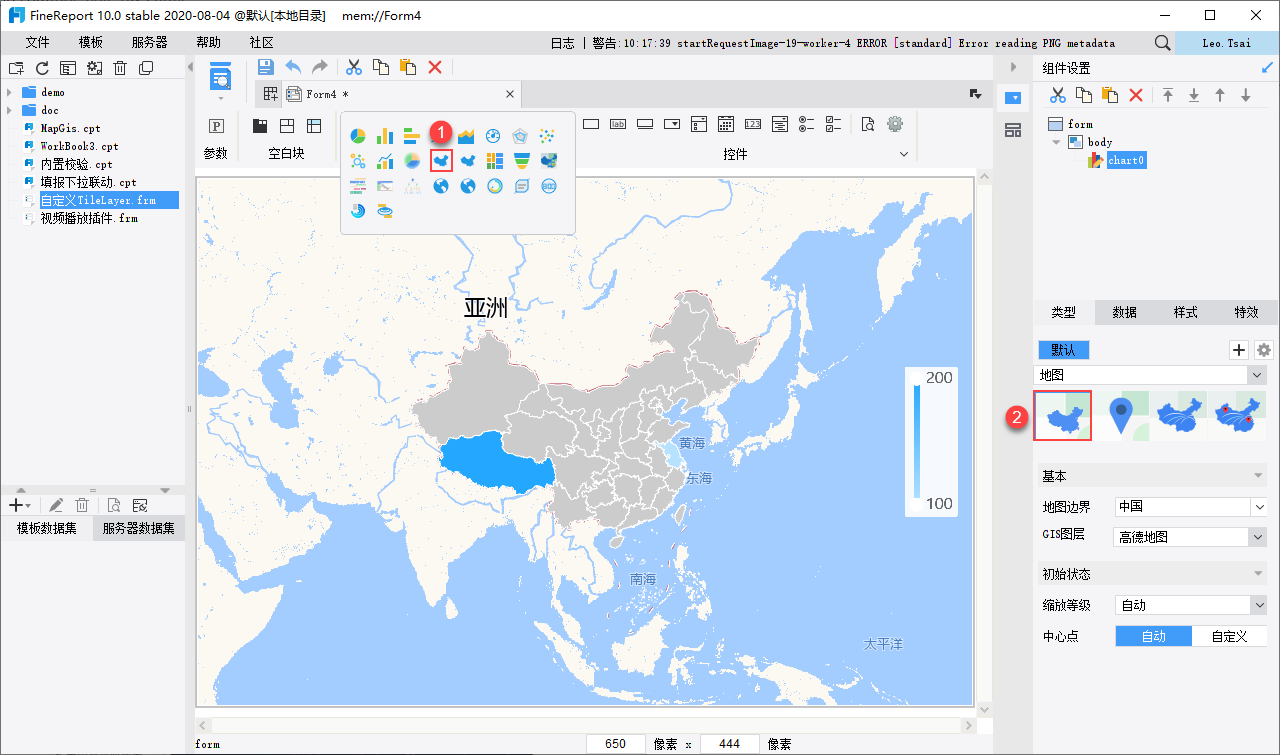Viewport: 1280px width, 755px height.
Task: Click red delete X in main toolbar
Action: coord(435,67)
